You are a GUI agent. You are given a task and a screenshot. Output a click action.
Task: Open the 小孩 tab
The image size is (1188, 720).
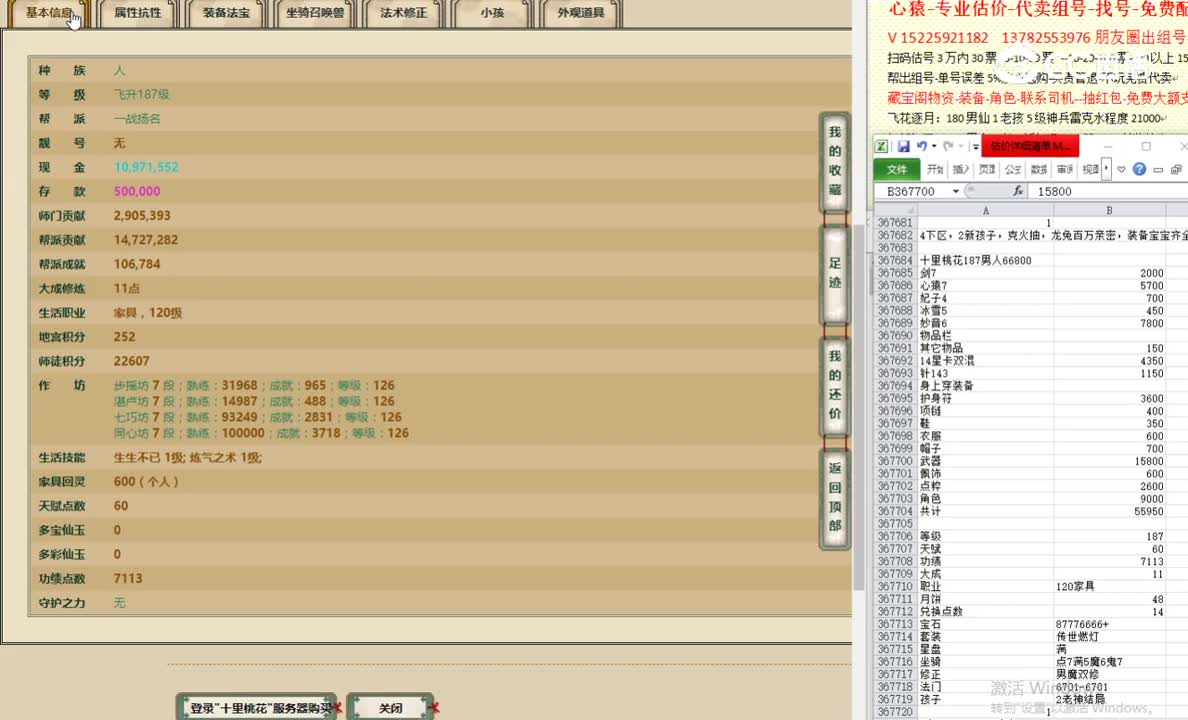coord(490,14)
